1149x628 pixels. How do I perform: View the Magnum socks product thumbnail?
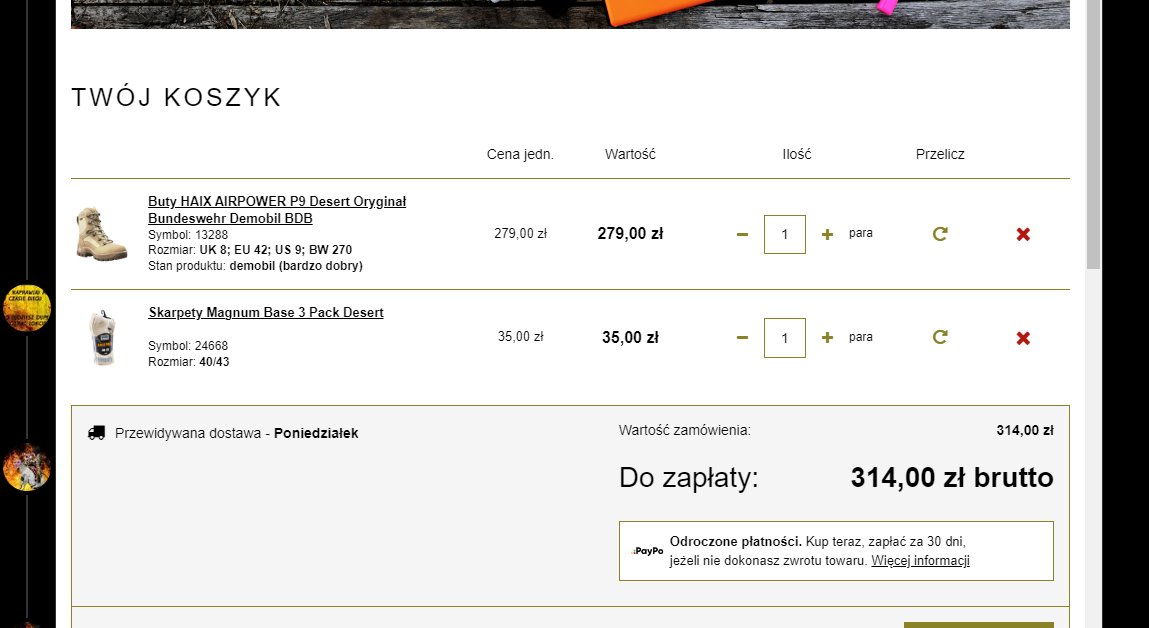click(102, 338)
